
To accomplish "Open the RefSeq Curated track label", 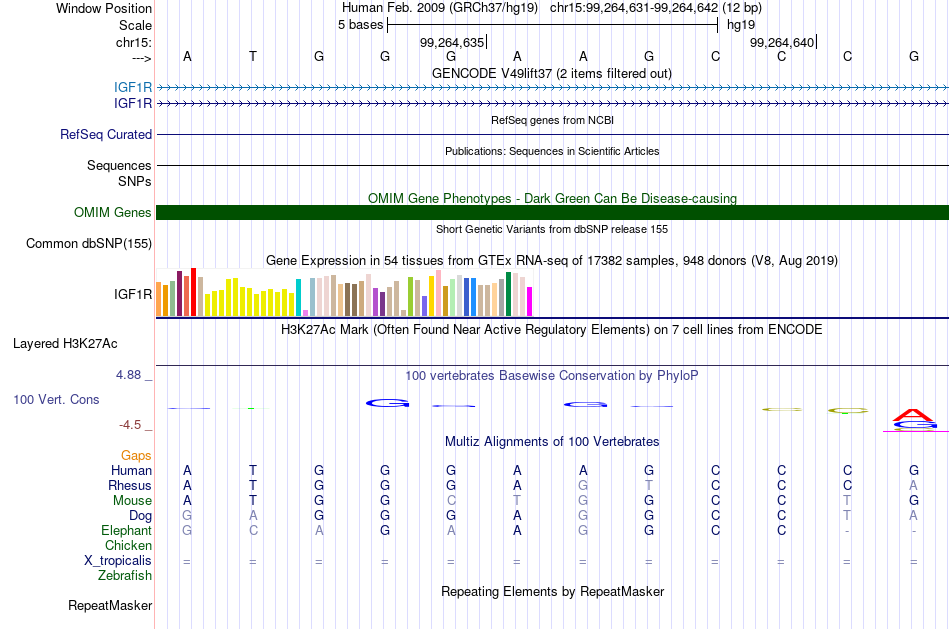I will coord(106,135).
